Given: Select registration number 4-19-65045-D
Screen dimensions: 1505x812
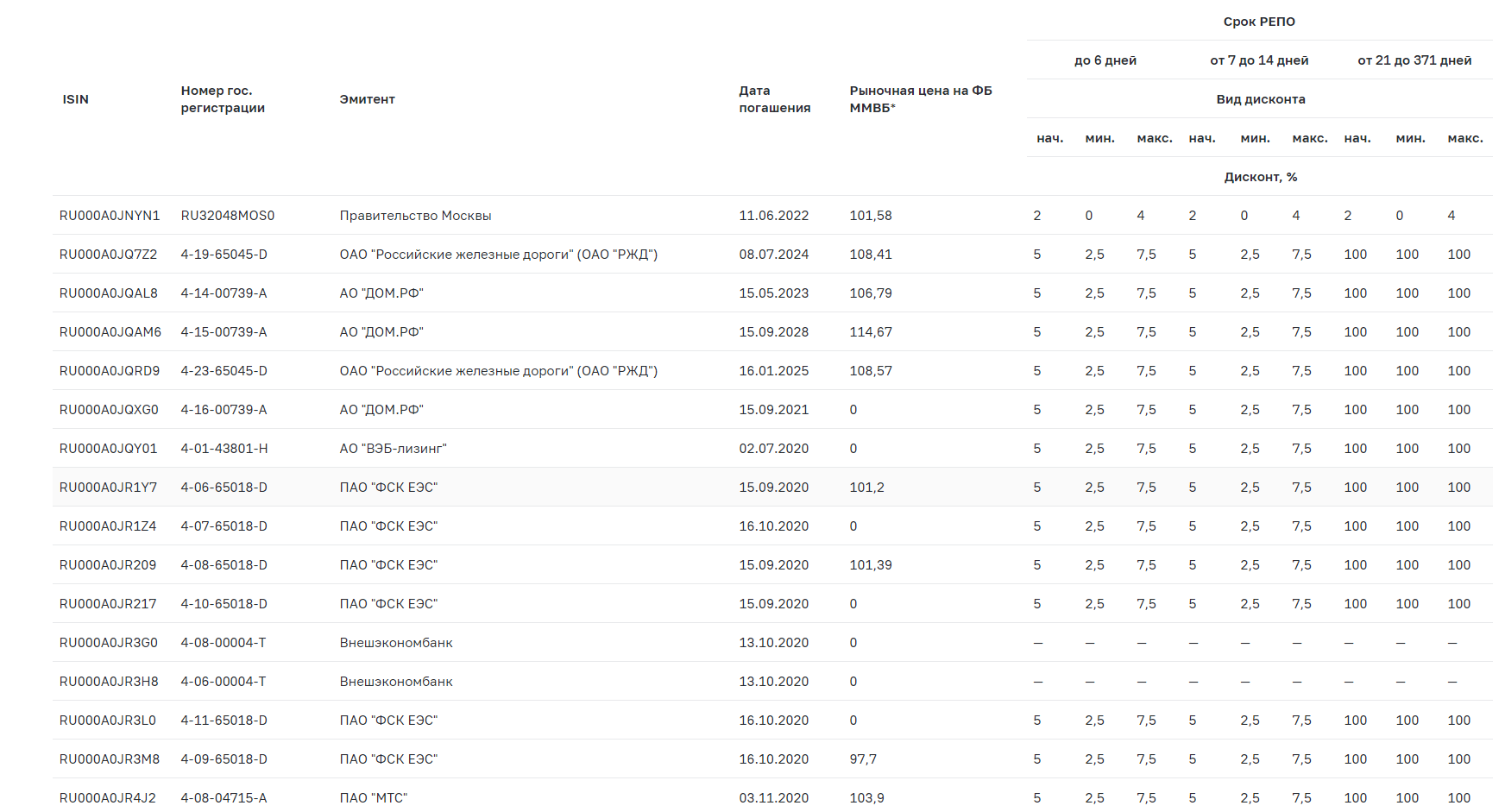Looking at the screenshot, I should (224, 255).
